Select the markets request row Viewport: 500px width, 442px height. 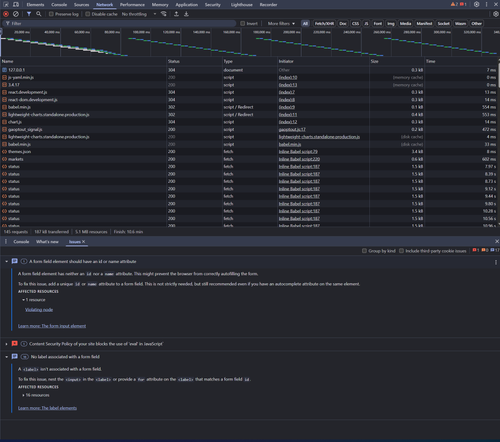click(x=249, y=159)
